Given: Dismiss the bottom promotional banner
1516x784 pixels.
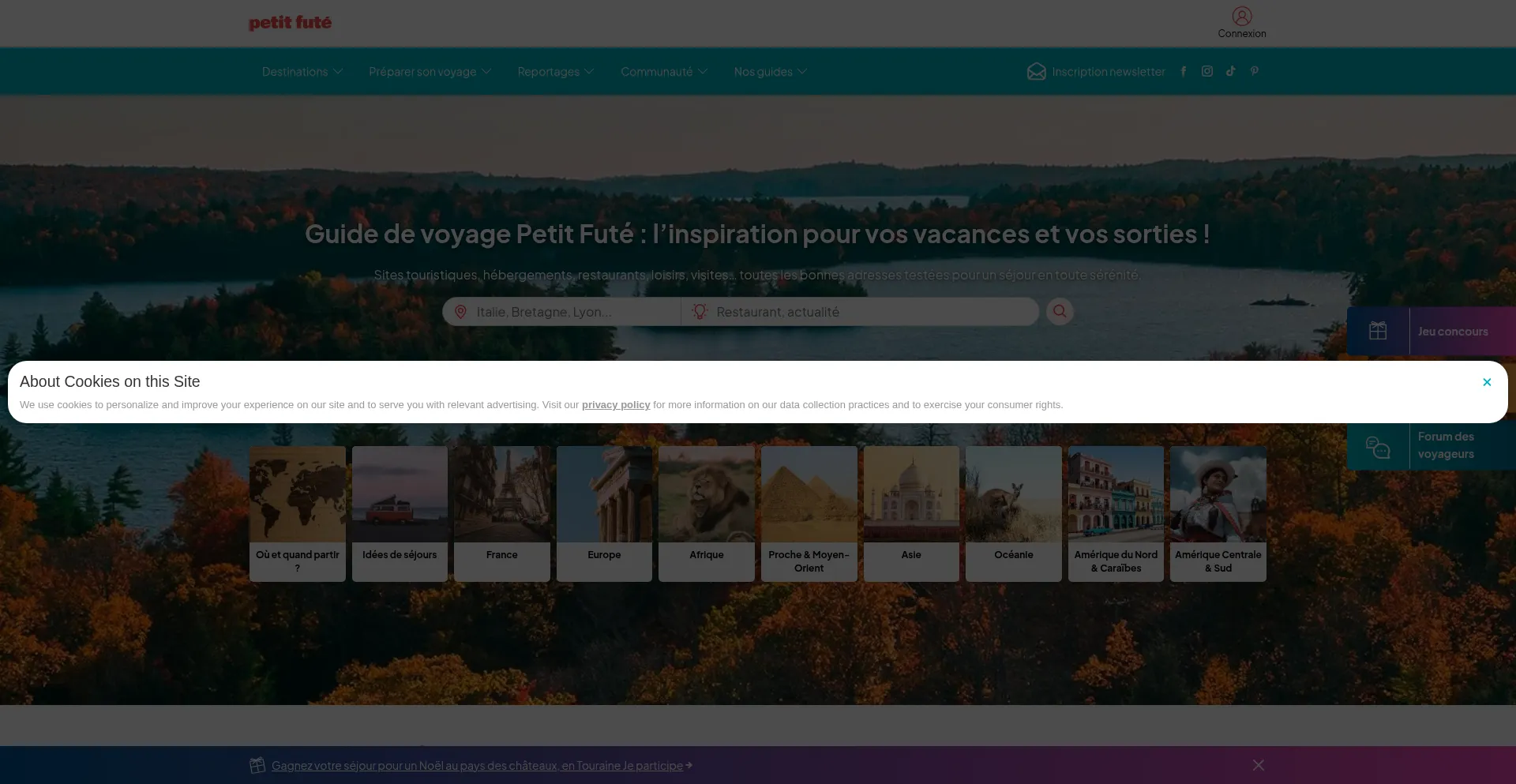Looking at the screenshot, I should [x=1258, y=765].
